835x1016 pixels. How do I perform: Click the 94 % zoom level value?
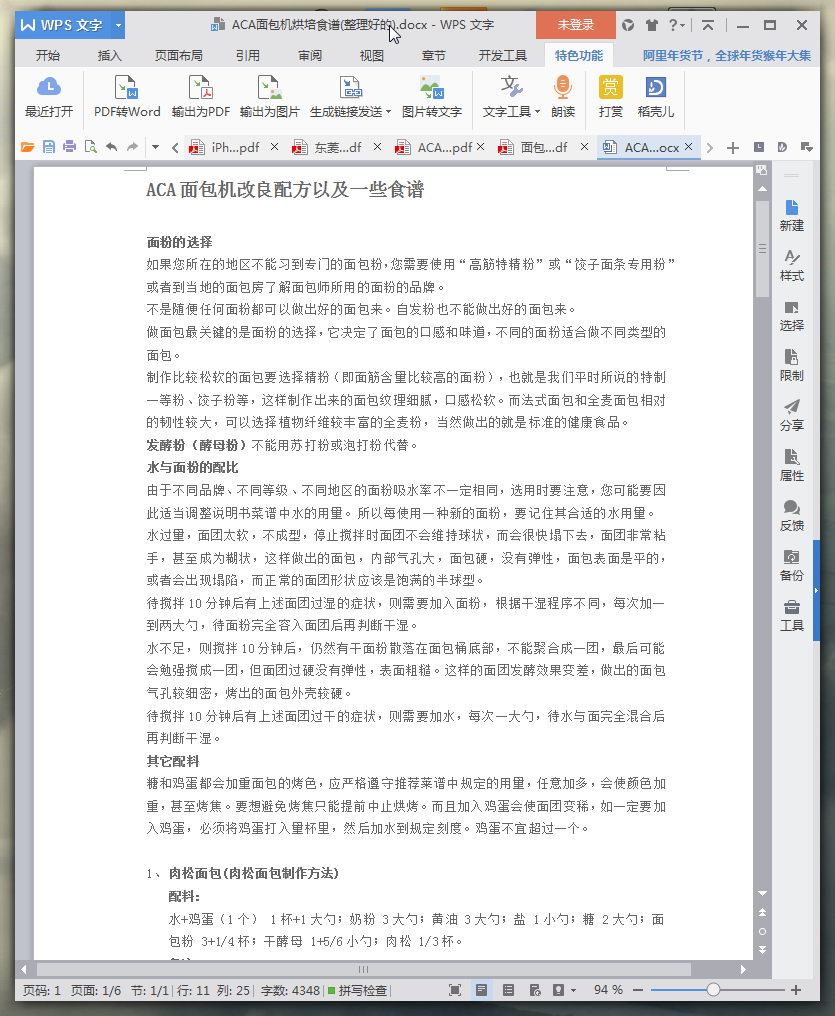click(608, 990)
